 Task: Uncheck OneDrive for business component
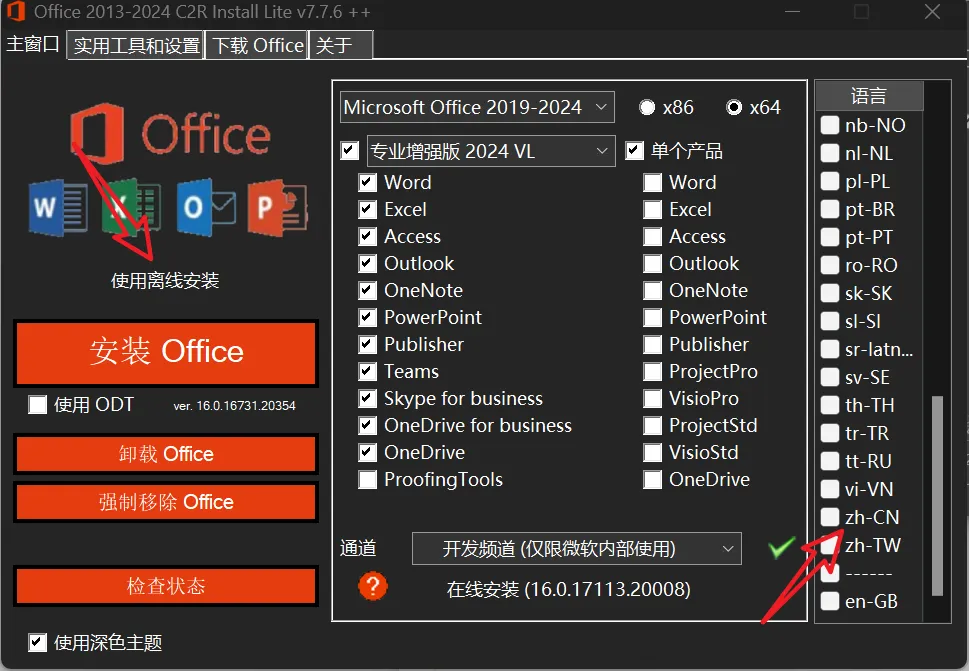point(368,425)
